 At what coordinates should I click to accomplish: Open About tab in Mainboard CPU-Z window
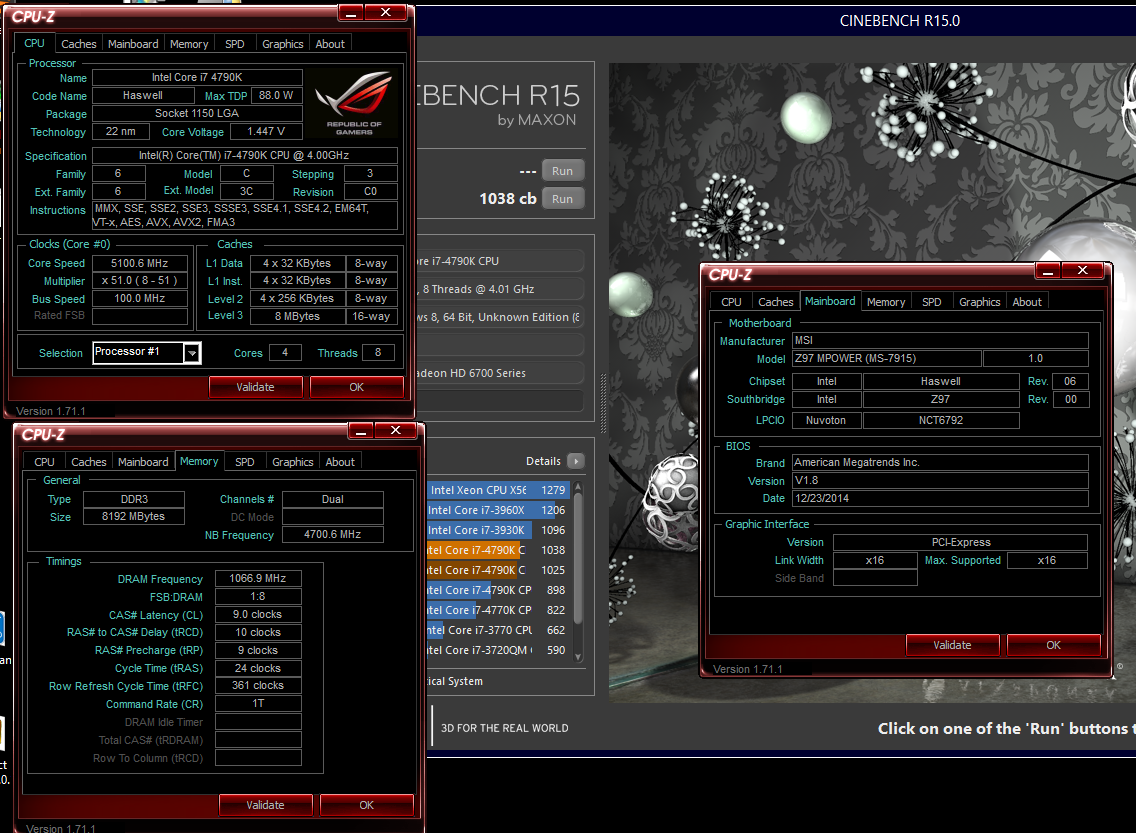coord(1027,302)
